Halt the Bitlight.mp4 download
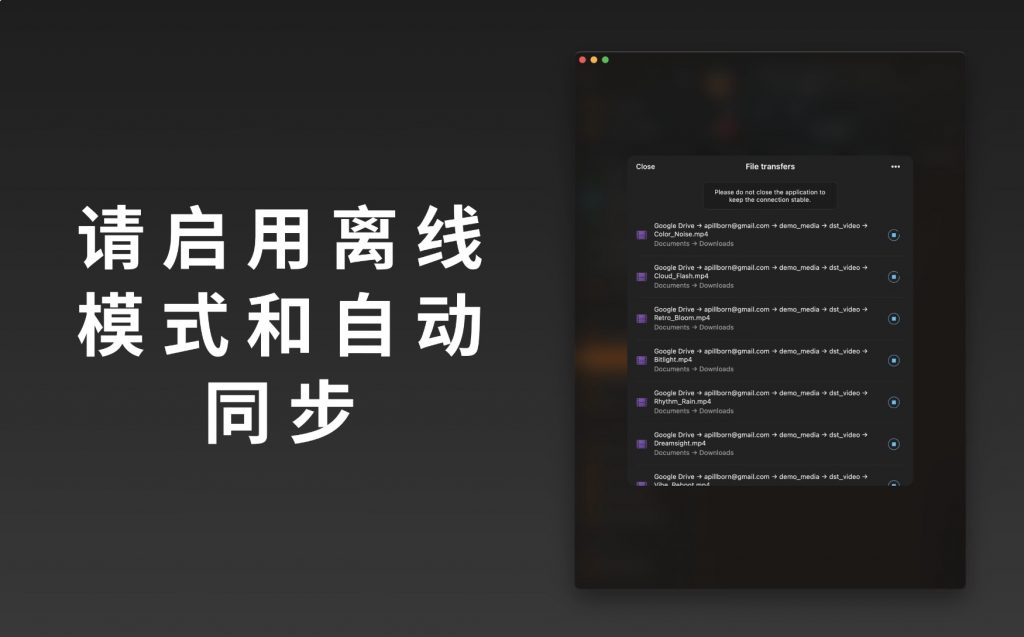Image resolution: width=1024 pixels, height=637 pixels. coord(894,360)
